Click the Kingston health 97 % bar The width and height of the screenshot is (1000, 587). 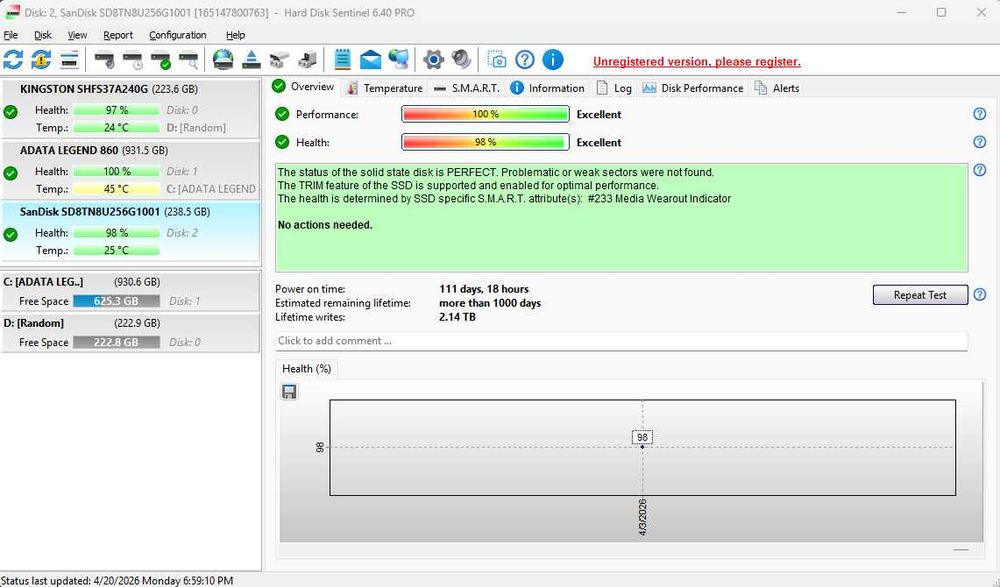coord(116,110)
